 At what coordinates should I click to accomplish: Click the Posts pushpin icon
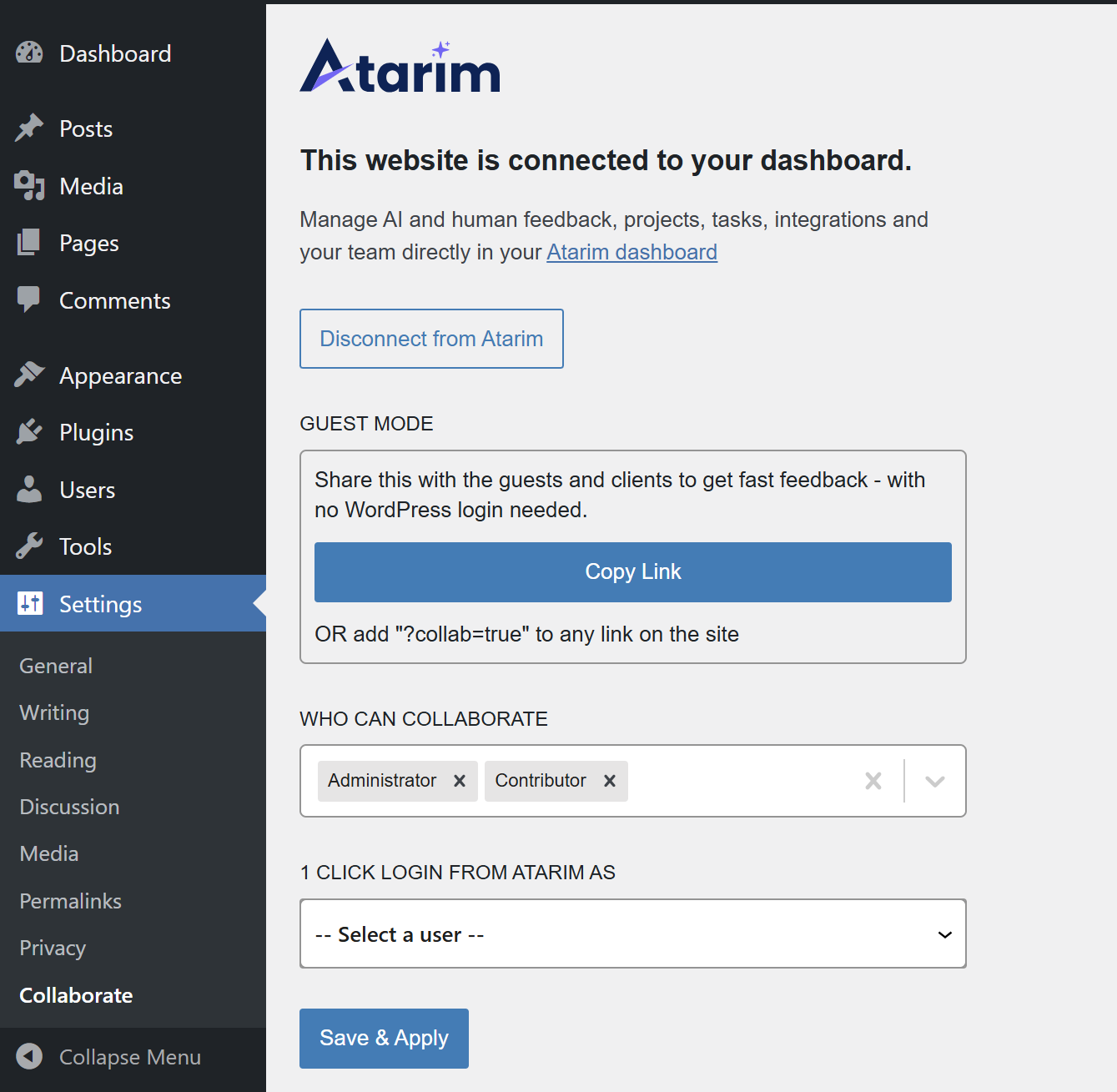coord(29,128)
